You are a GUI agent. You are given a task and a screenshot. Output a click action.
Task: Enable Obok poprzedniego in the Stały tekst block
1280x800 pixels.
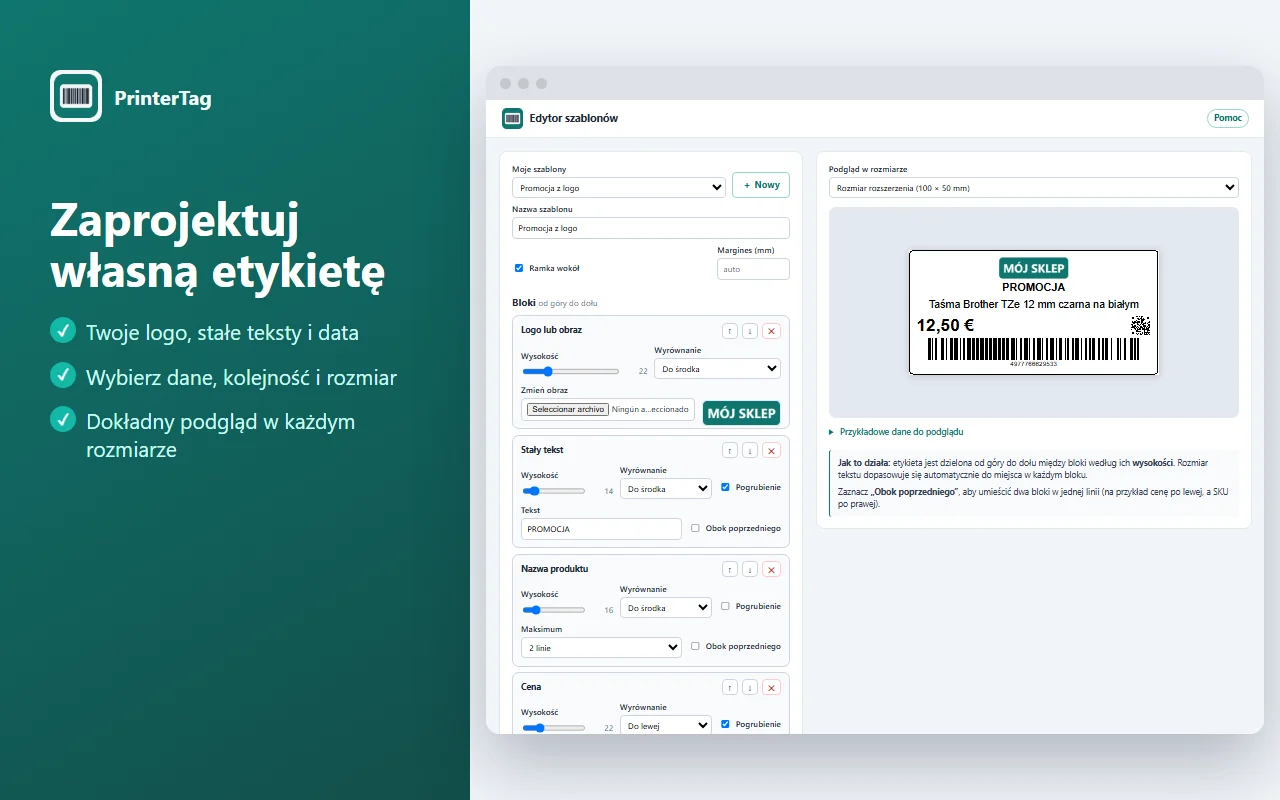pyautogui.click(x=695, y=528)
